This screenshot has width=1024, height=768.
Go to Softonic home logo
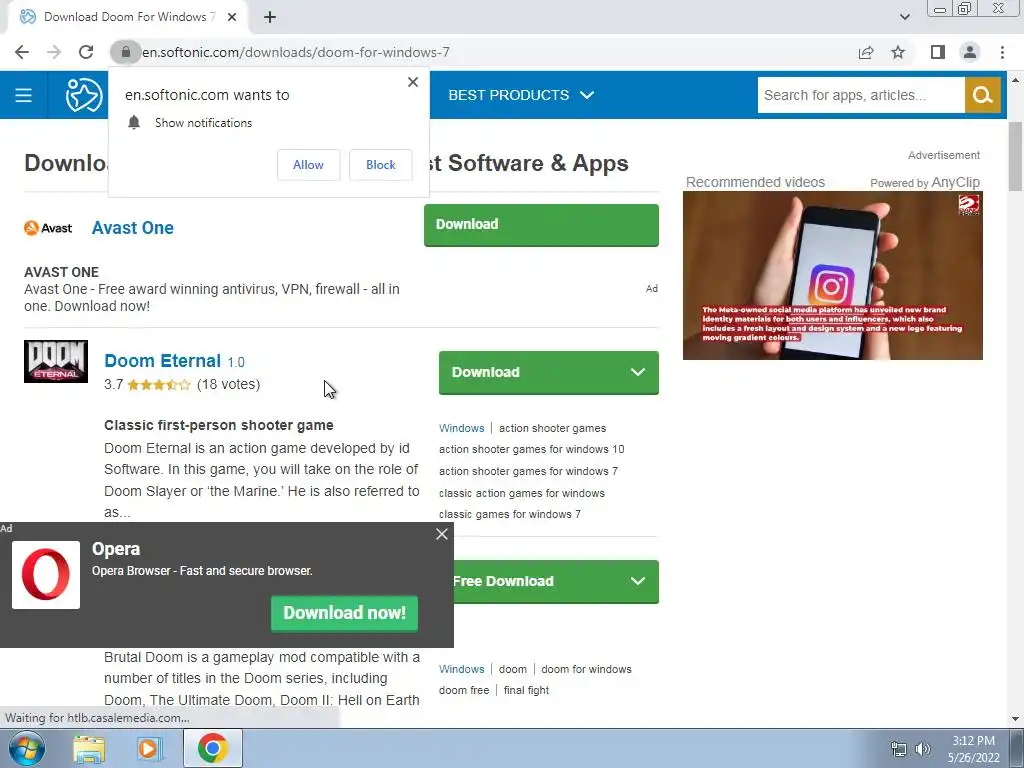[84, 95]
